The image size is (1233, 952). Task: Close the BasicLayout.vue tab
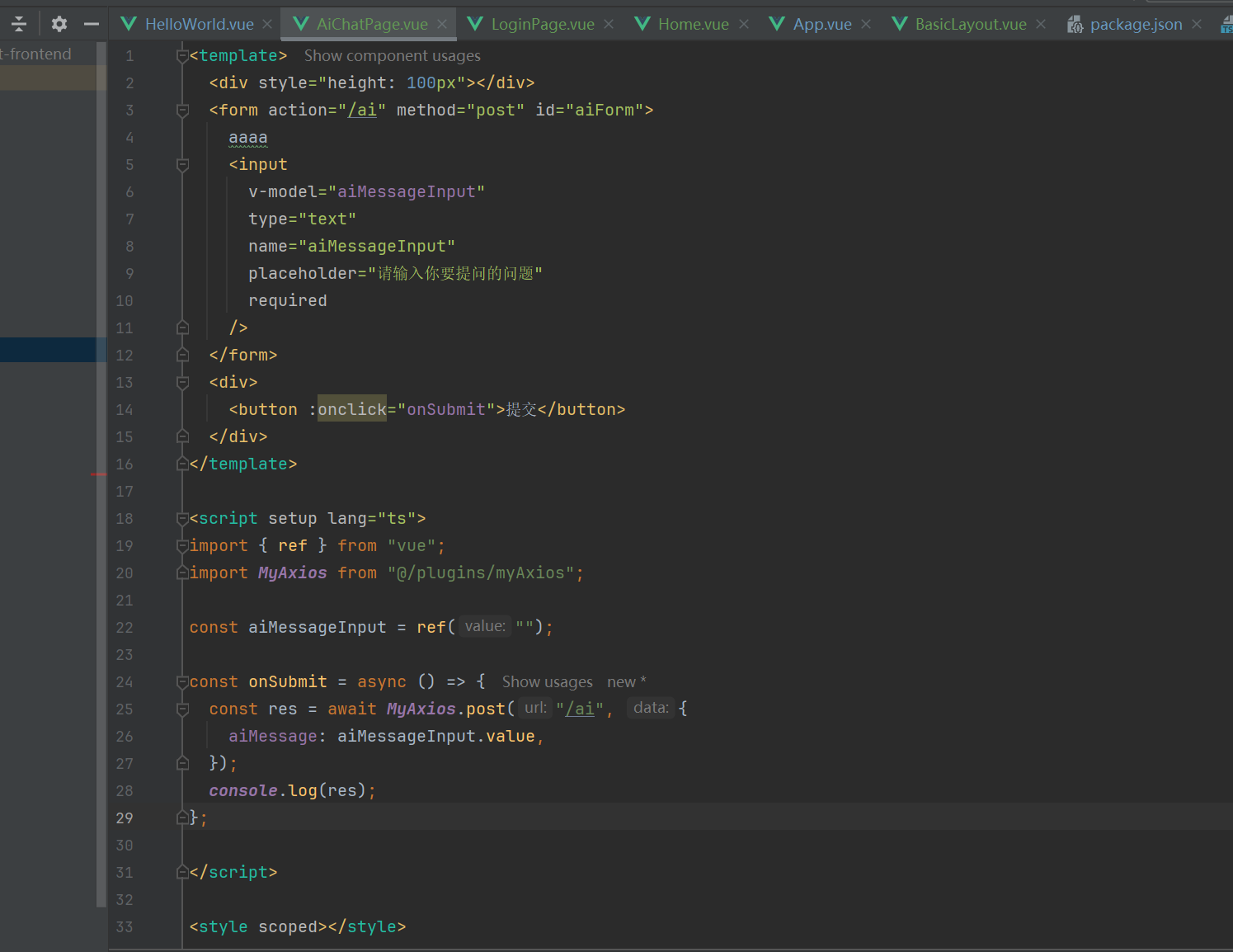click(x=1041, y=24)
